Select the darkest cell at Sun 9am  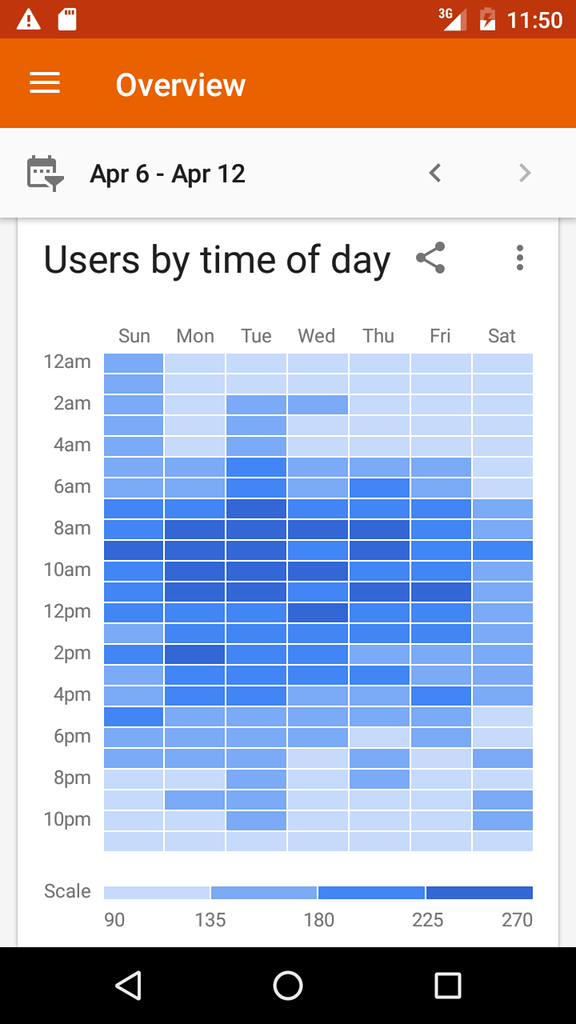point(134,548)
